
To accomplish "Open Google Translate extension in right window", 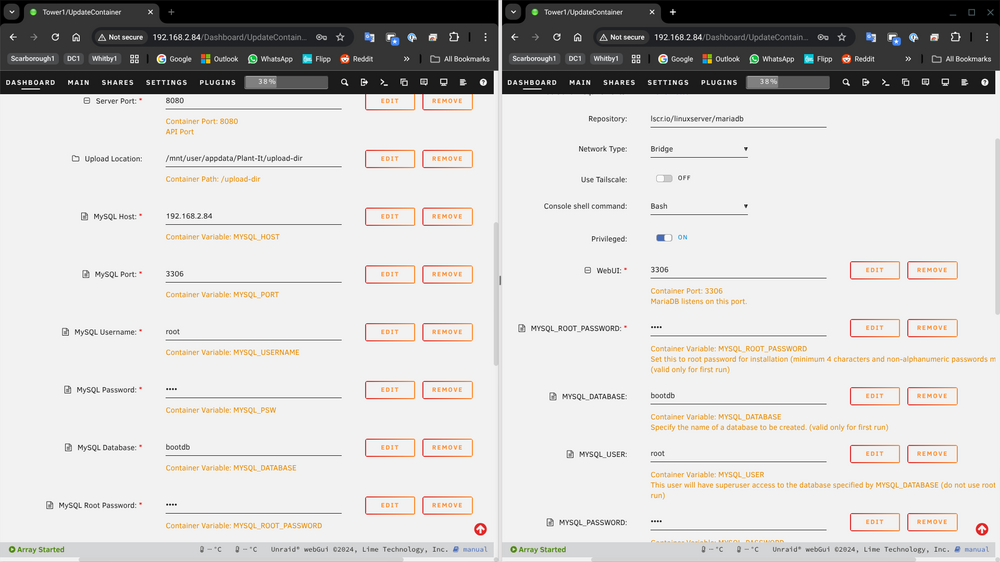I will pyautogui.click(x=871, y=37).
